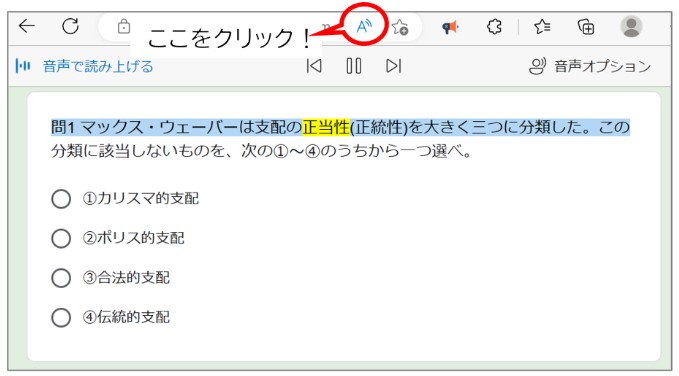Viewport: 679px width, 376px height.
Task: Pause the read-aloud playback
Action: coord(354,66)
